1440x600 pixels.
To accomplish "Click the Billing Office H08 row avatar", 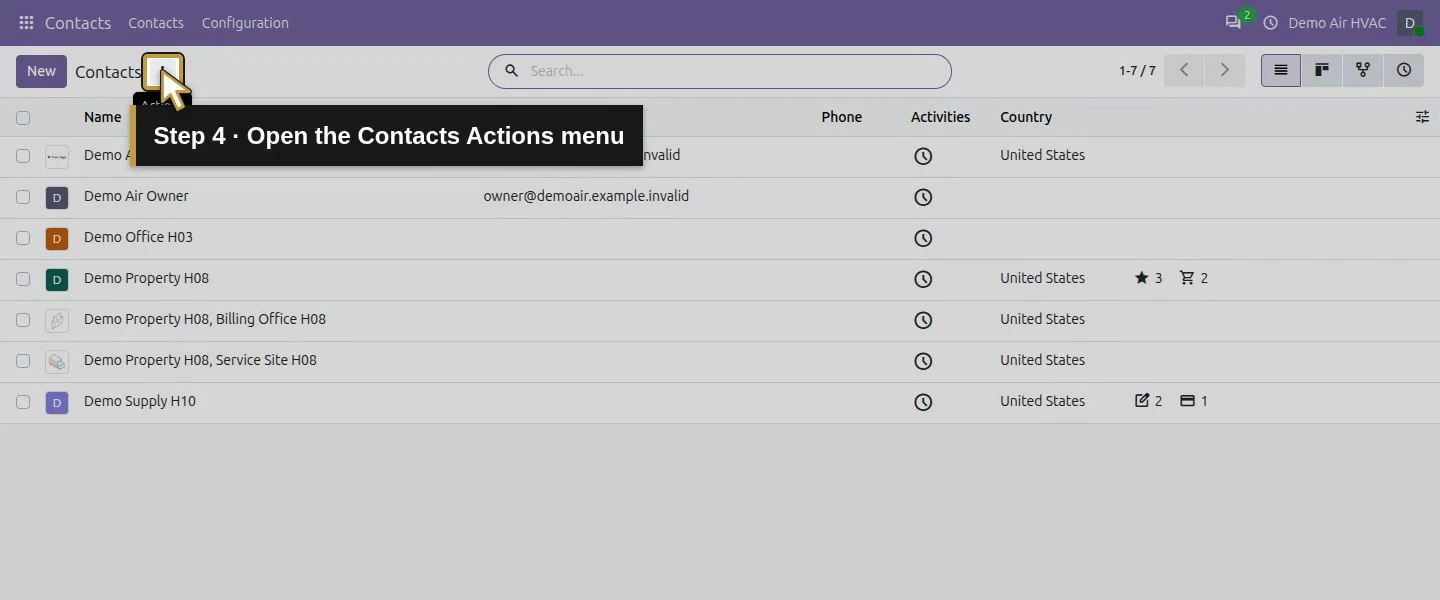I will [x=57, y=321].
